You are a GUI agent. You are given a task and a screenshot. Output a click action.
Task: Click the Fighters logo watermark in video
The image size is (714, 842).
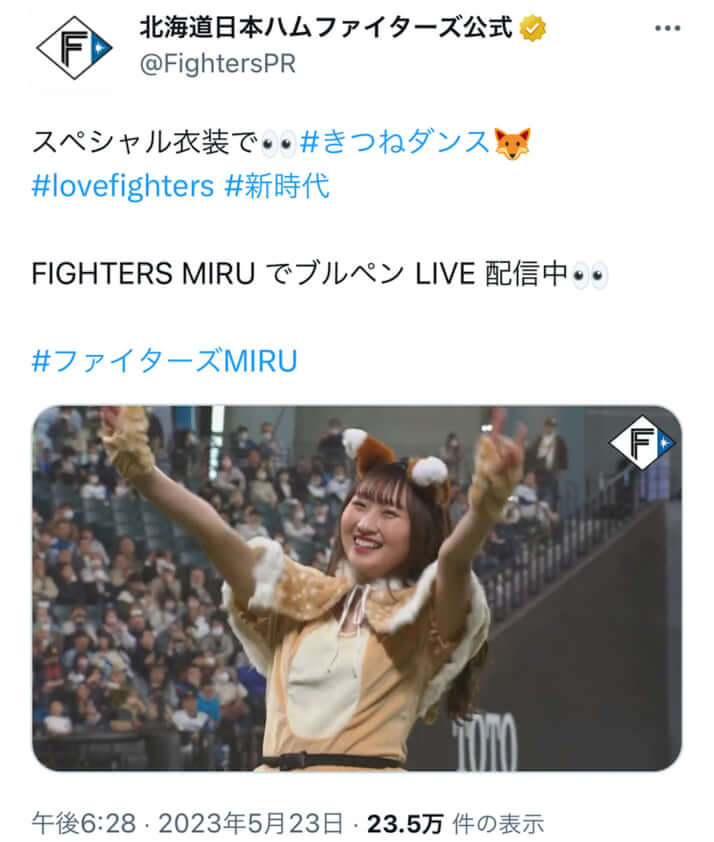coord(642,442)
